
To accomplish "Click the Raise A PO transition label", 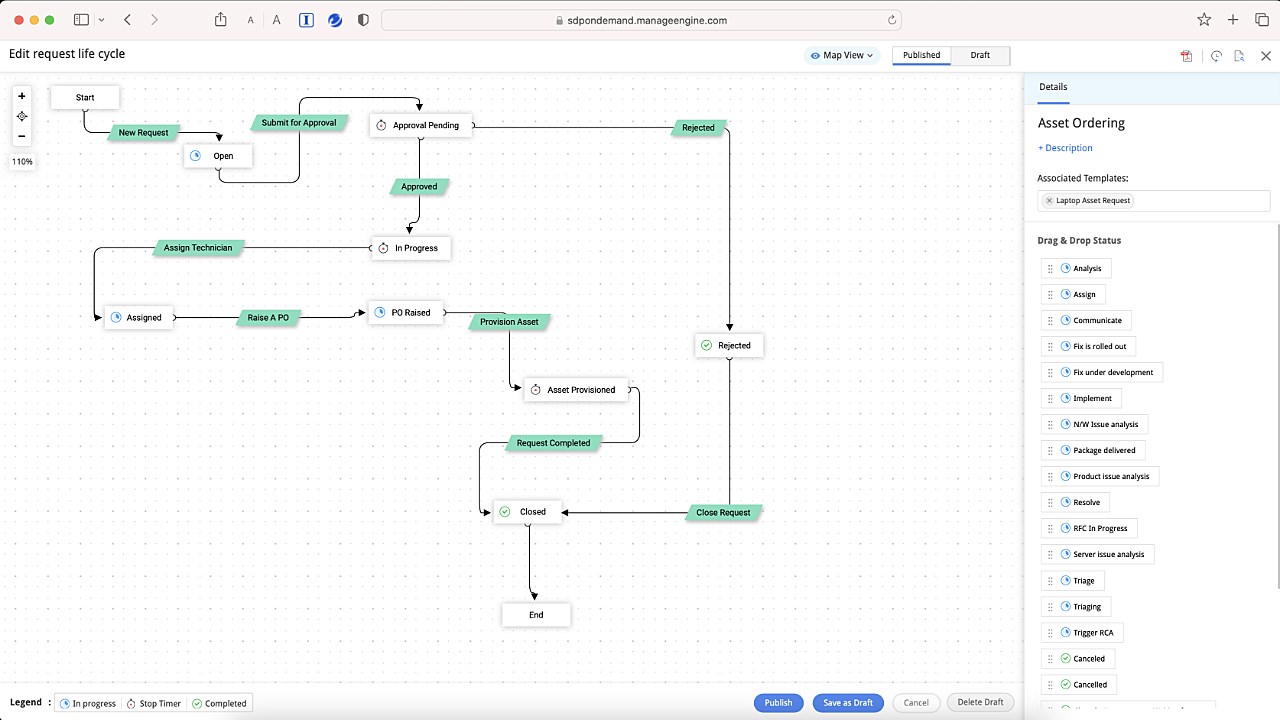I will coord(268,318).
